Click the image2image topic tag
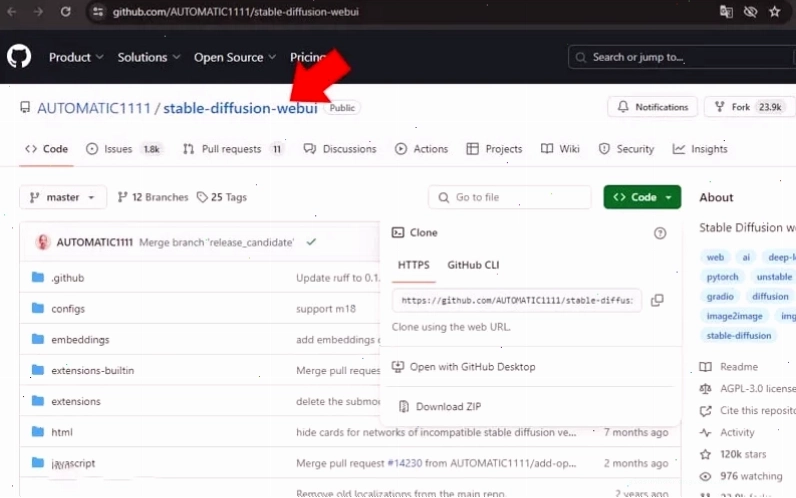This screenshot has width=796, height=498. [x=735, y=316]
